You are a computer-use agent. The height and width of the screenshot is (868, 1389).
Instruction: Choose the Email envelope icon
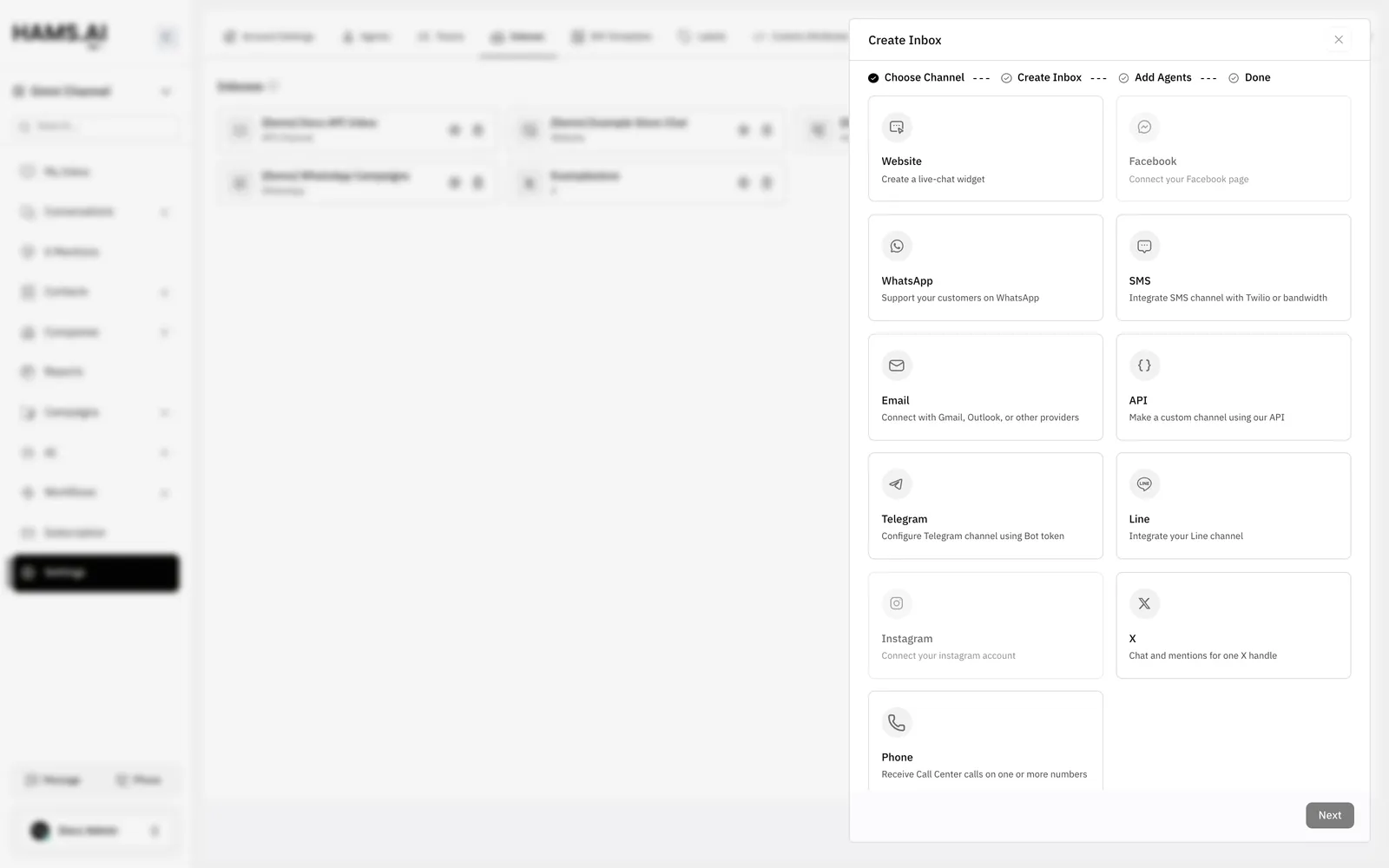coord(897,365)
